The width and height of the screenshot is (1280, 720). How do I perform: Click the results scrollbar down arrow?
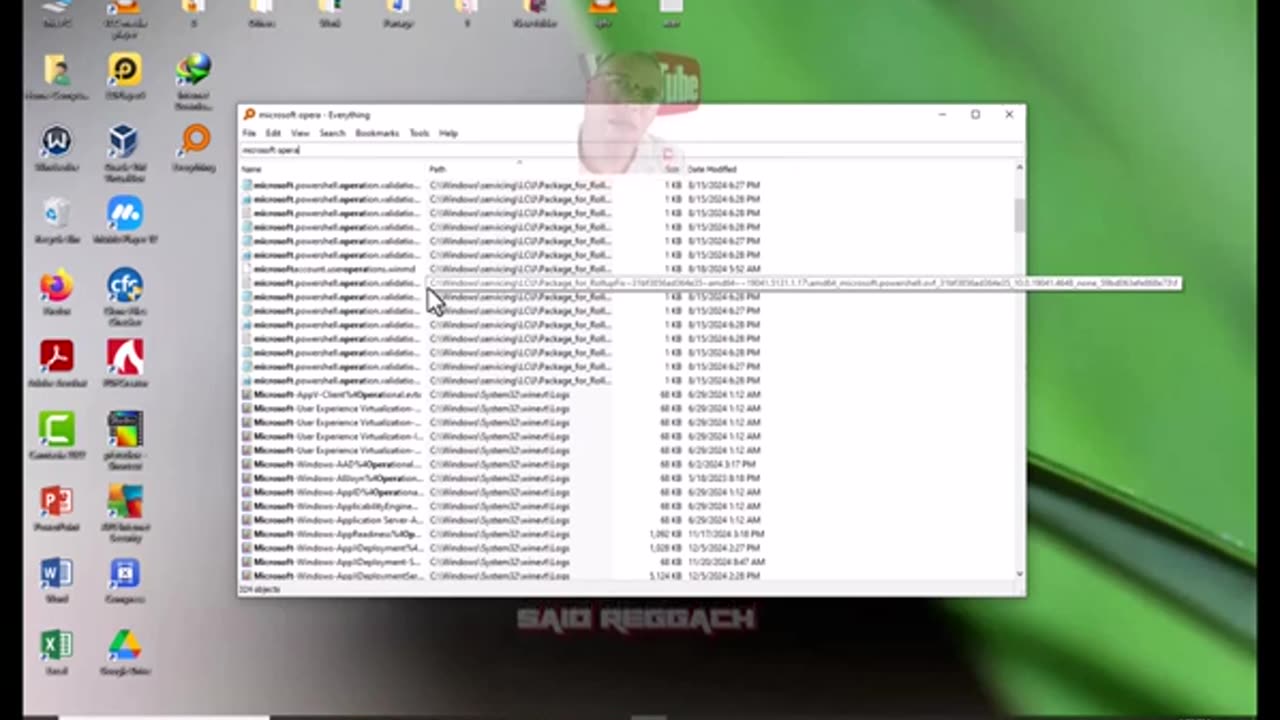tap(1019, 574)
